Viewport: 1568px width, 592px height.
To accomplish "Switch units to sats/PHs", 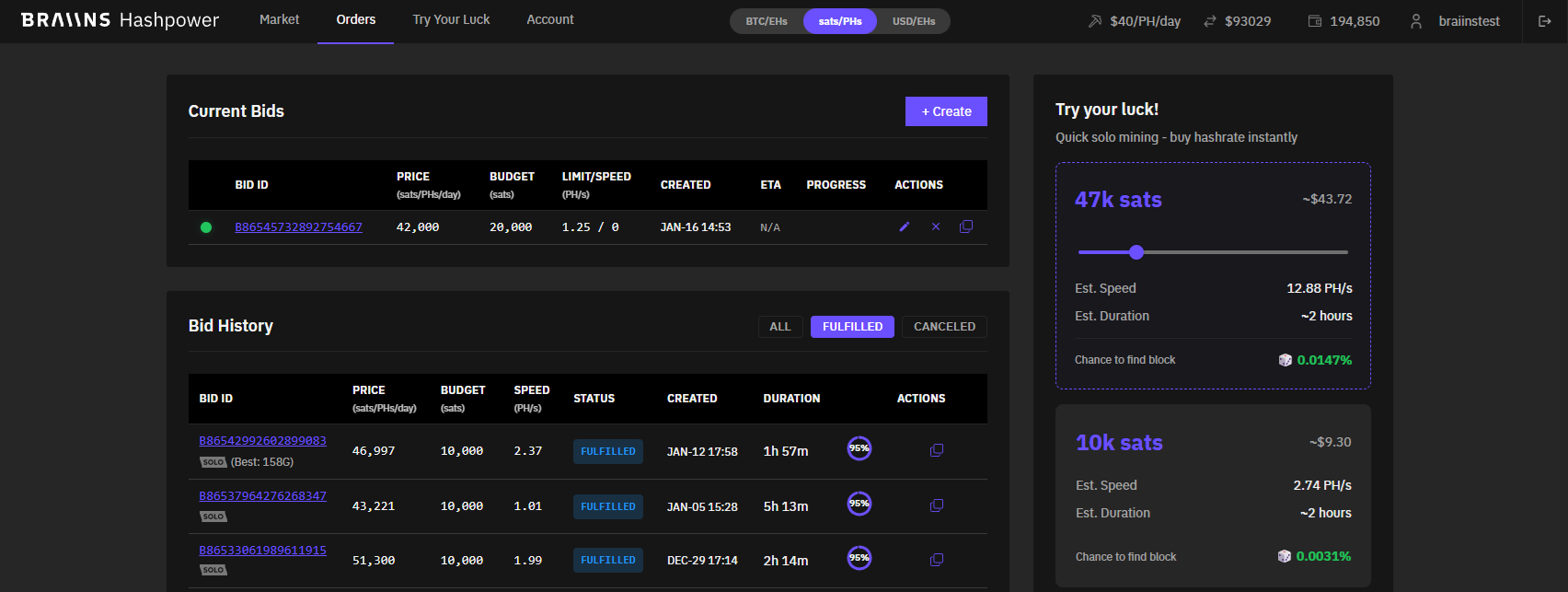I will (840, 21).
